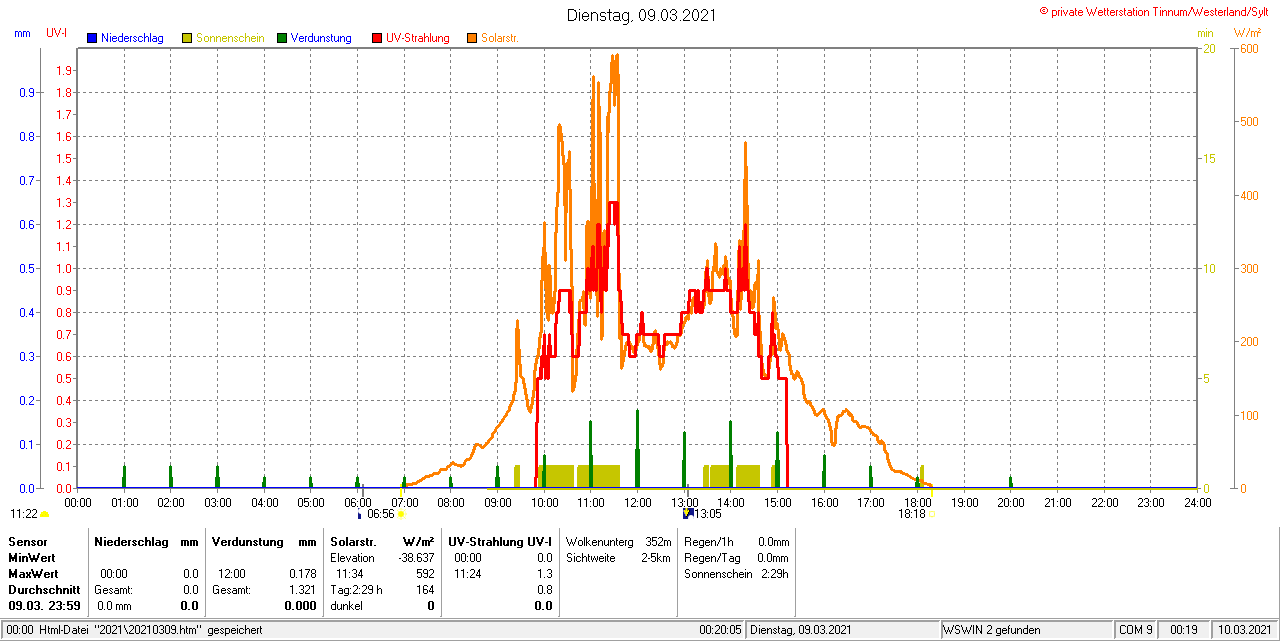Click the chart title Dienstag, 09.03.2021
The height and width of the screenshot is (641, 1280).
point(641,15)
